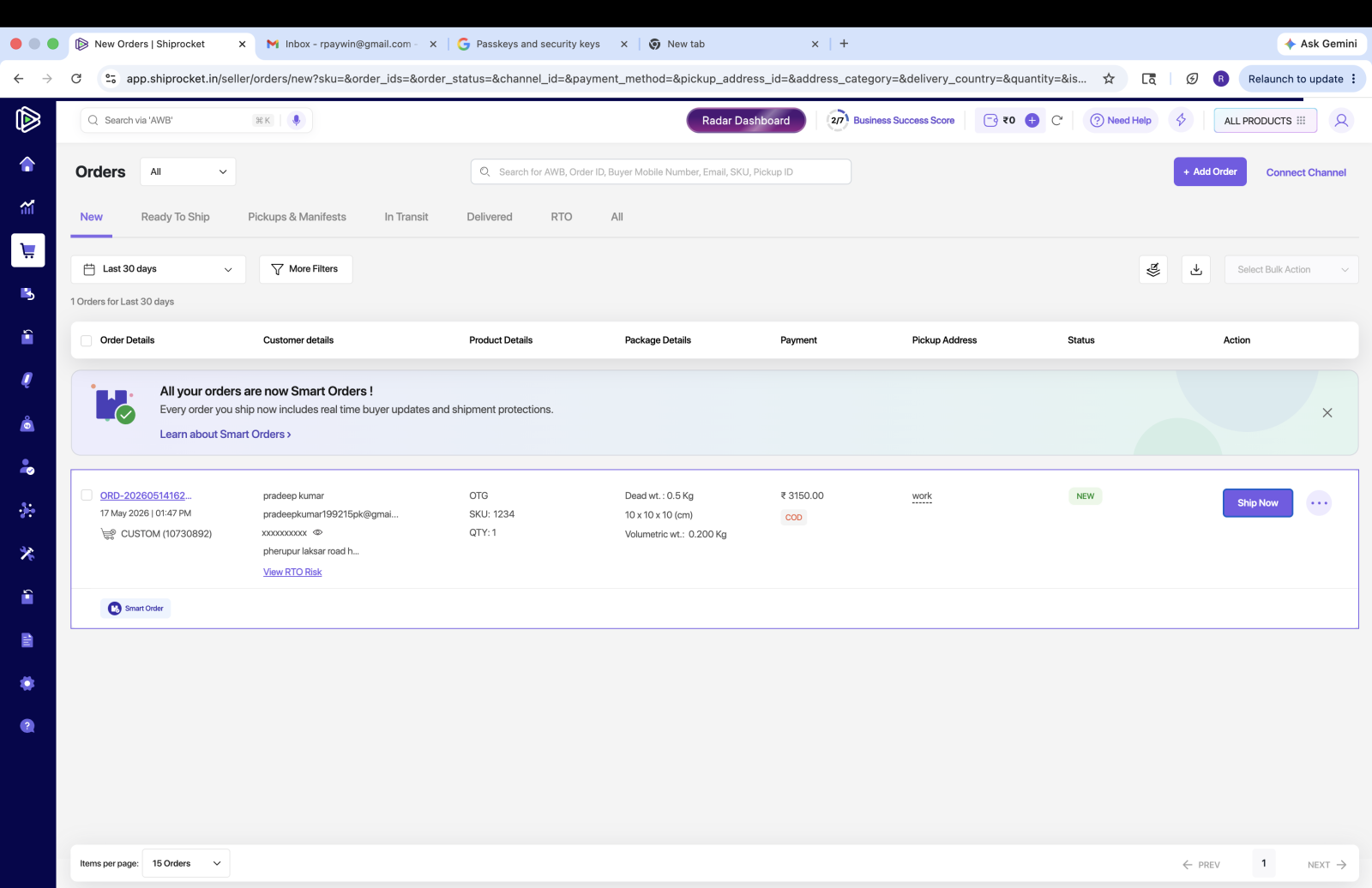Tick the select-all checkbox in table header
1372x888 pixels.
tap(87, 340)
